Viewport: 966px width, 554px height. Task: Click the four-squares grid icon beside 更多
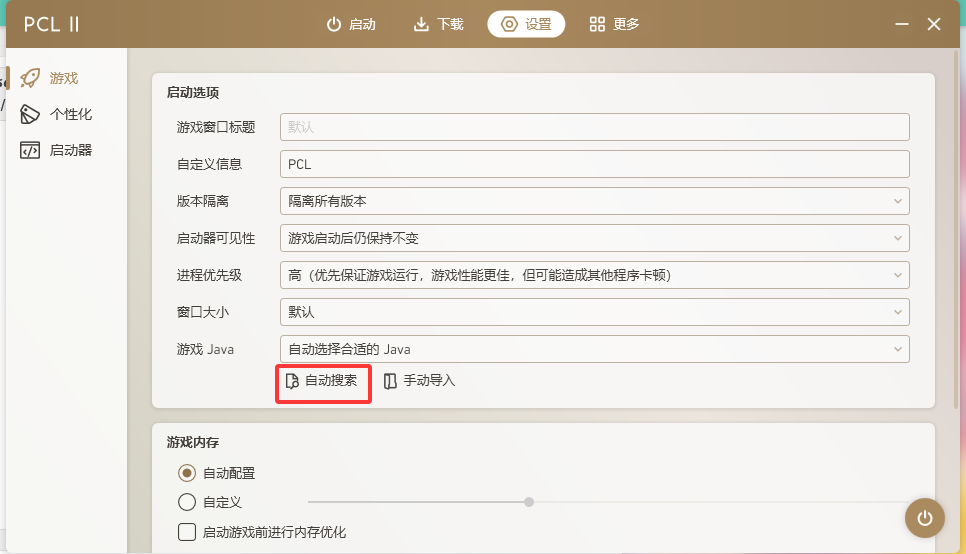(597, 24)
